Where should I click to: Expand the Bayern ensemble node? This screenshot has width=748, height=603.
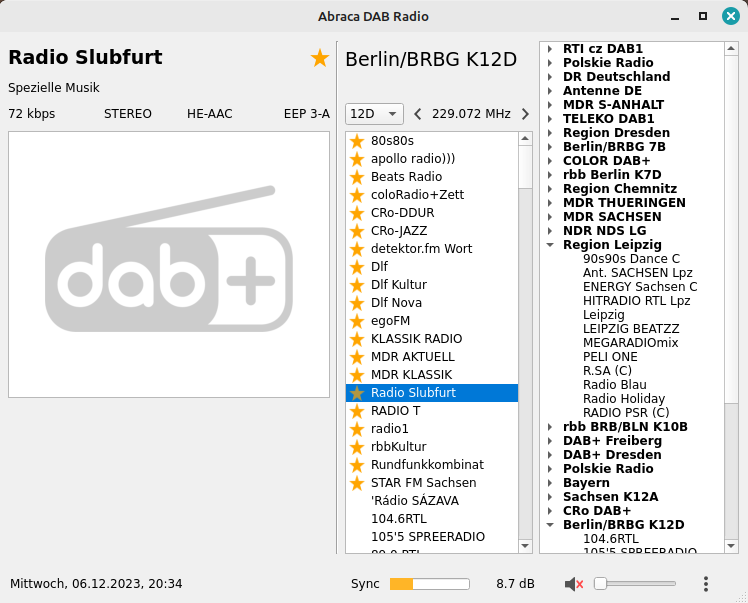pyautogui.click(x=550, y=483)
